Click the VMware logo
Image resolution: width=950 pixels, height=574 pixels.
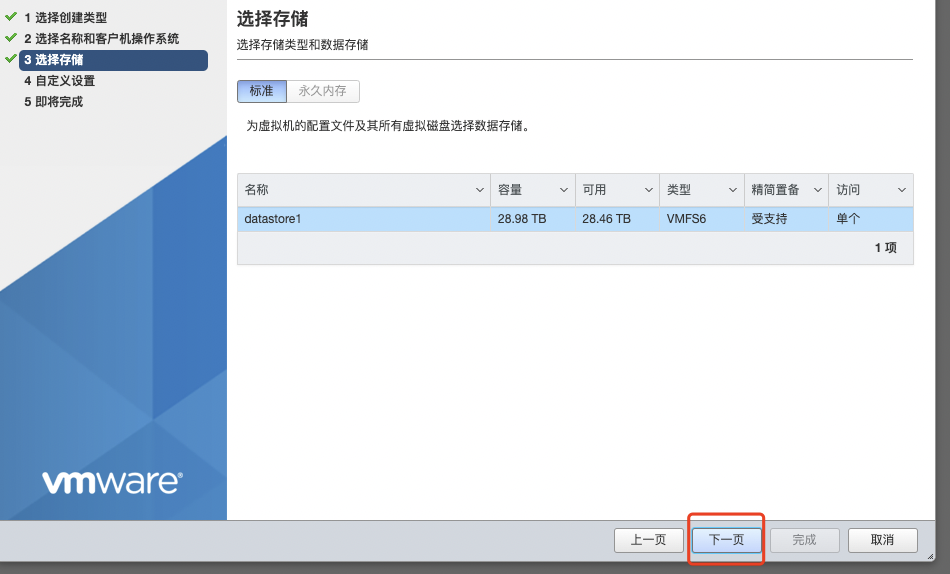[x=112, y=482]
